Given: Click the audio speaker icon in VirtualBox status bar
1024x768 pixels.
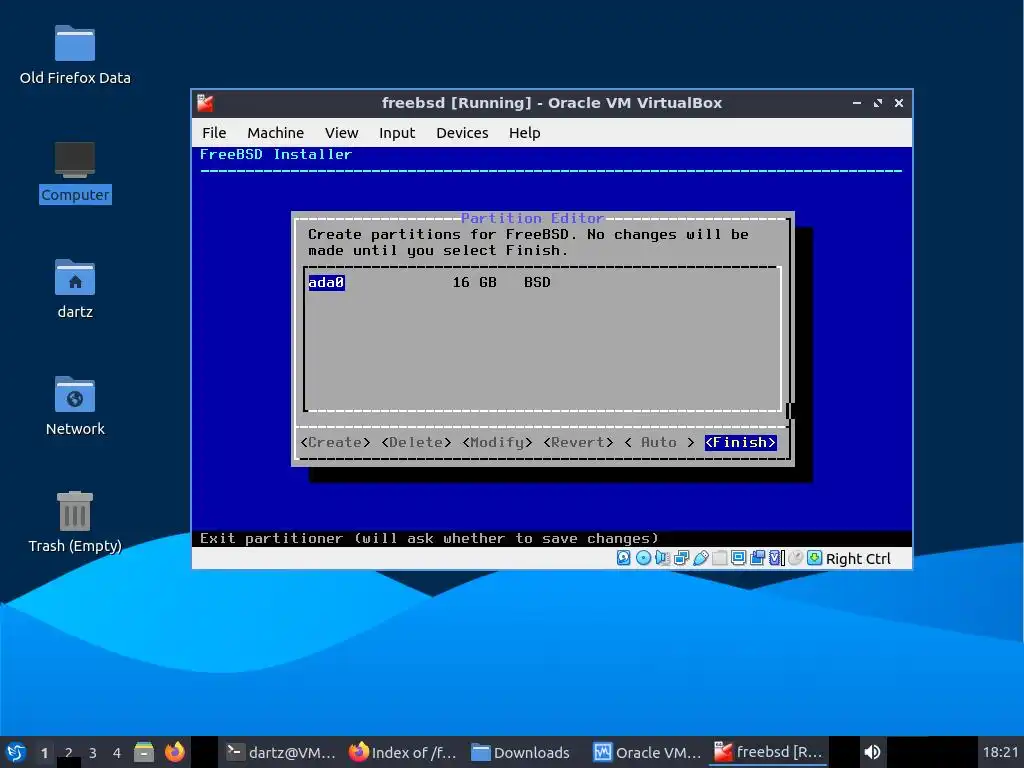Looking at the screenshot, I should click(x=662, y=558).
